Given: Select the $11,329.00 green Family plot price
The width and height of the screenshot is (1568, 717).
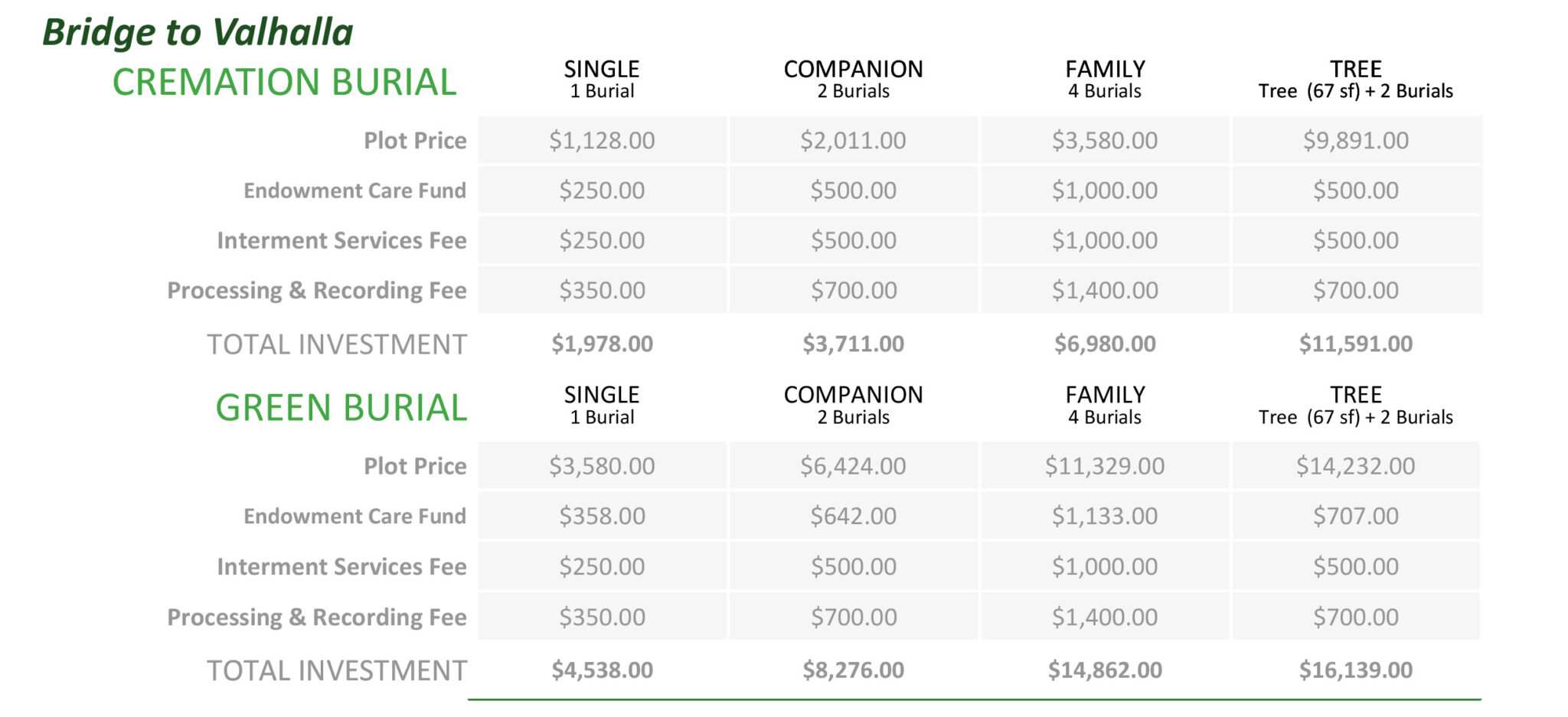Looking at the screenshot, I should point(1105,465).
